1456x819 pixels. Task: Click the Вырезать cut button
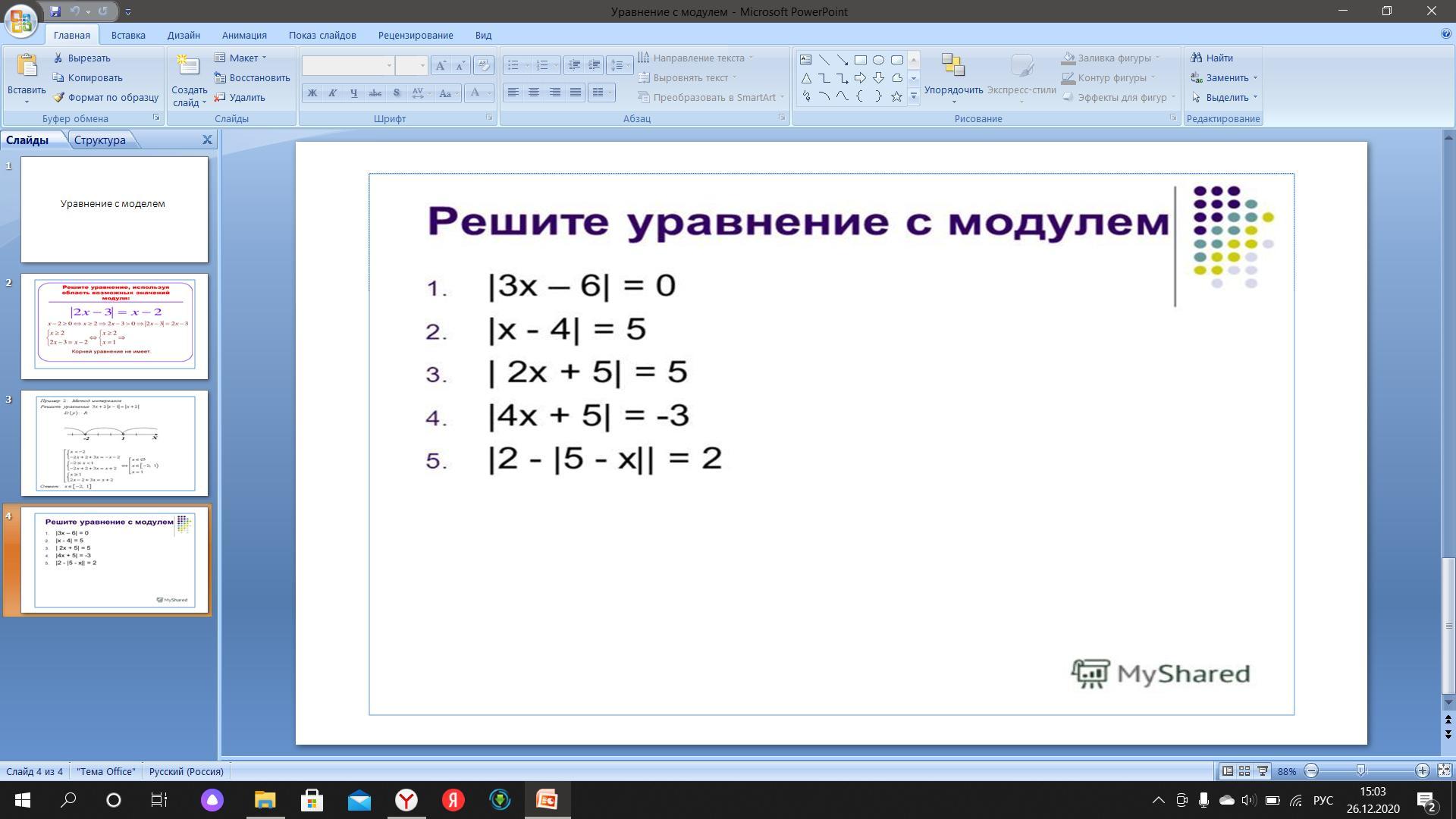click(x=82, y=58)
